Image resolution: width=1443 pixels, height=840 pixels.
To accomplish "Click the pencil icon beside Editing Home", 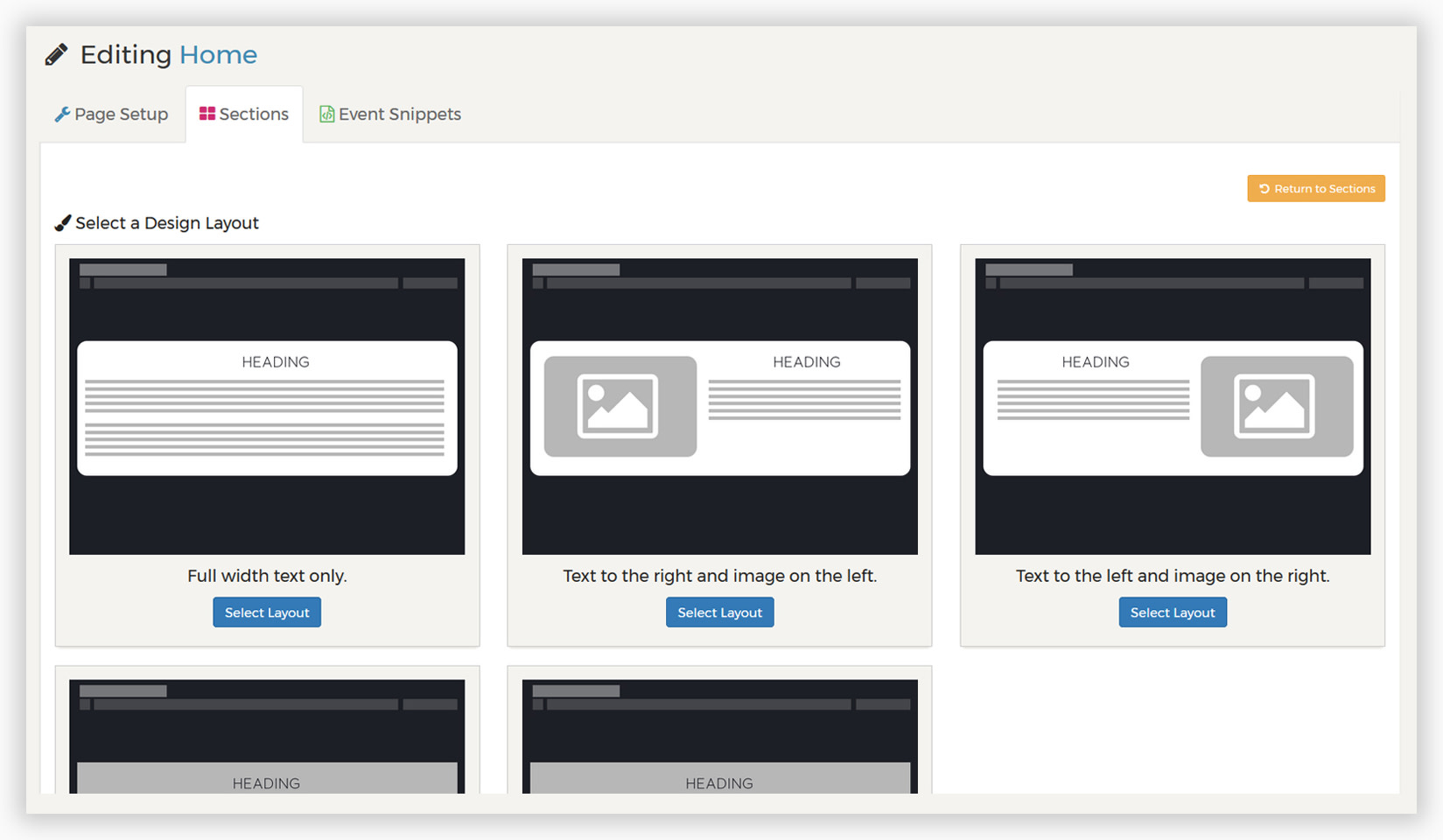I will [x=56, y=55].
